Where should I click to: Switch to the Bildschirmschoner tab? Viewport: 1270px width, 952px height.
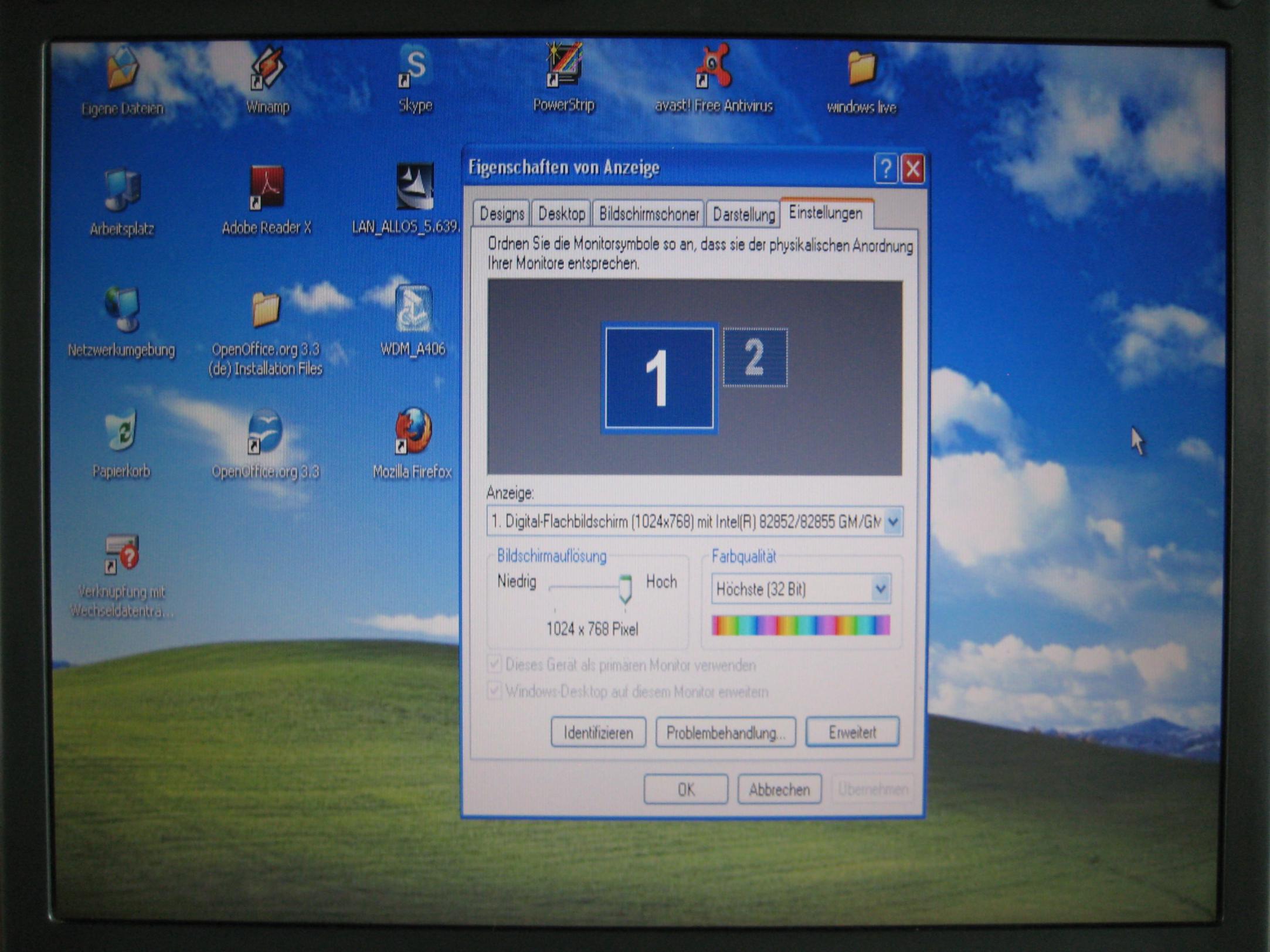pos(648,214)
